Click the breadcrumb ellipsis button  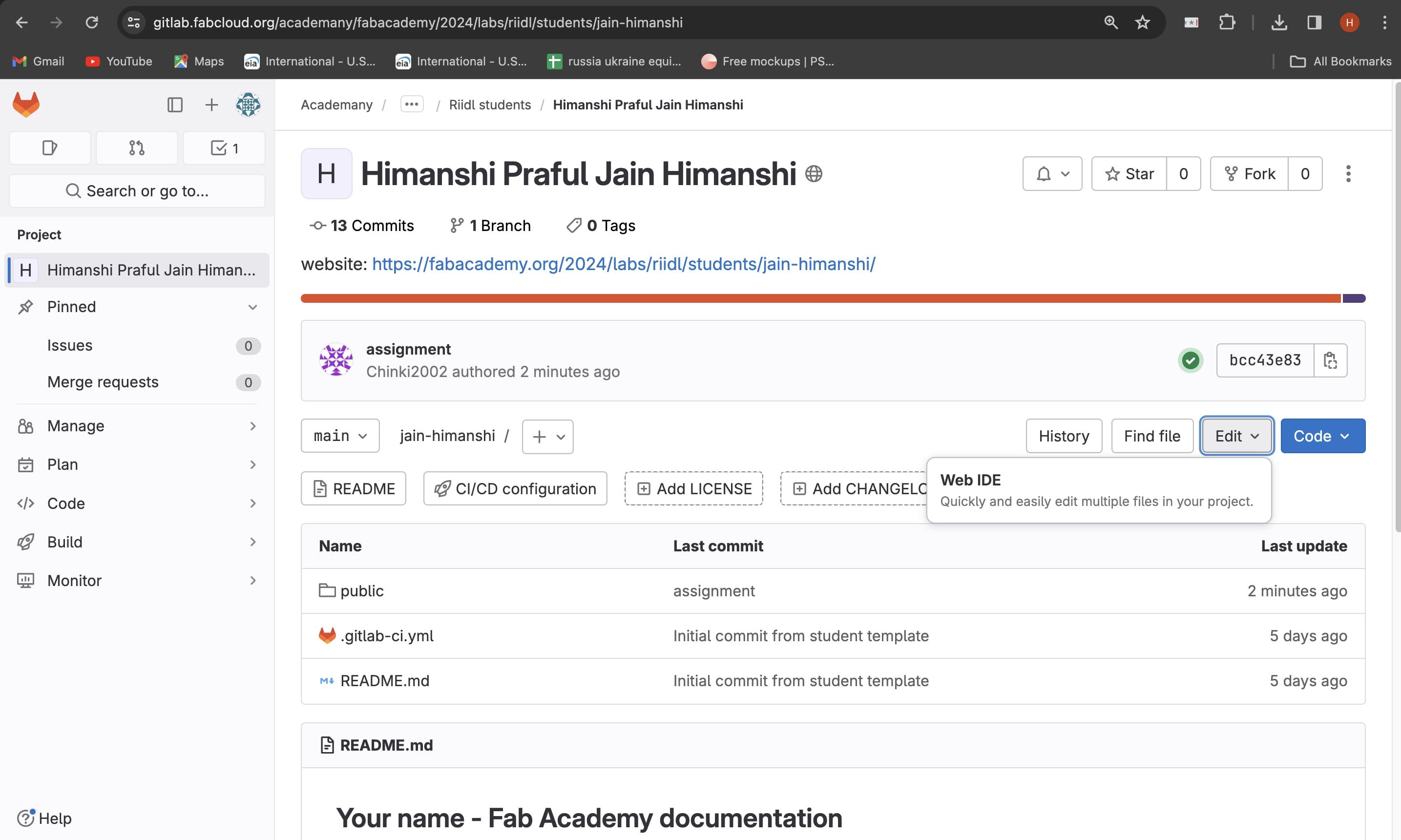411,104
